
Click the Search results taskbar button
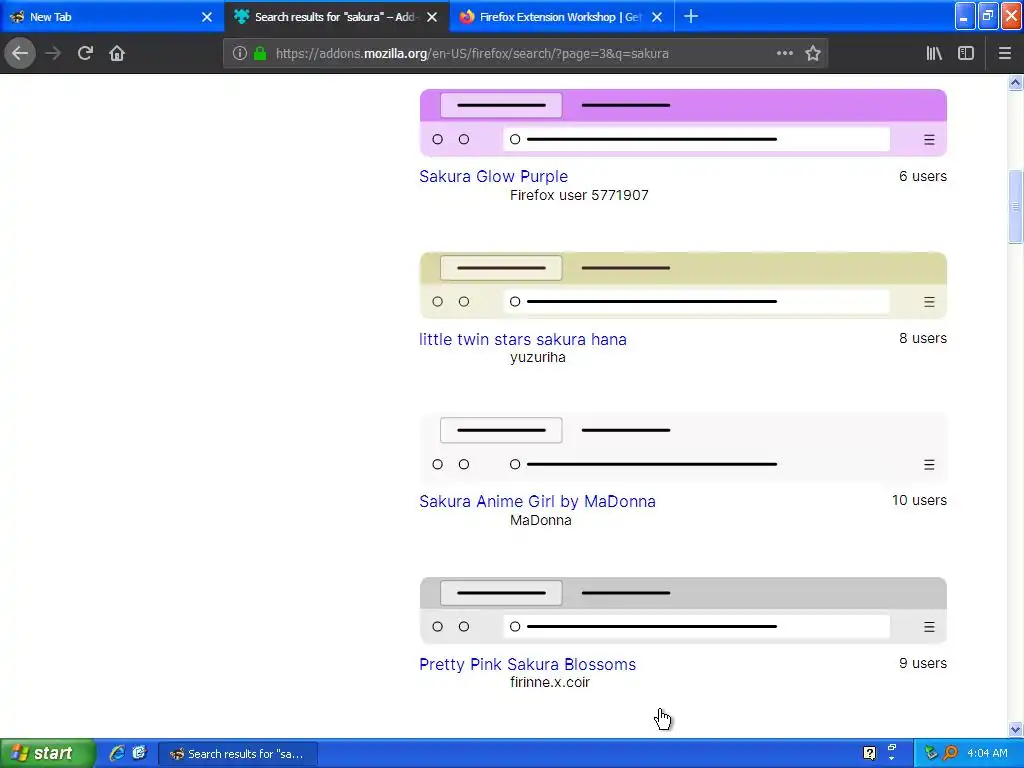[x=238, y=754]
